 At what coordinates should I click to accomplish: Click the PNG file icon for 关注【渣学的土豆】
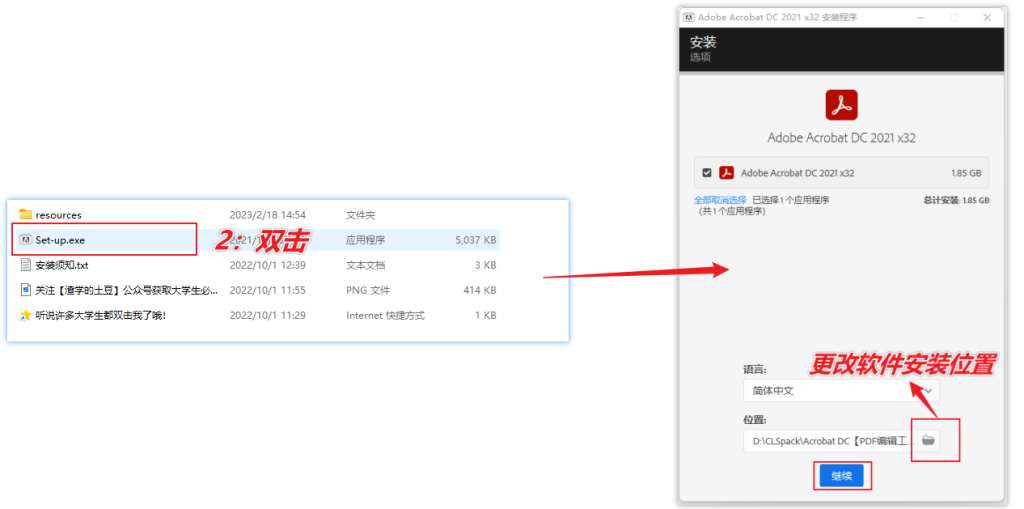pyautogui.click(x=25, y=289)
